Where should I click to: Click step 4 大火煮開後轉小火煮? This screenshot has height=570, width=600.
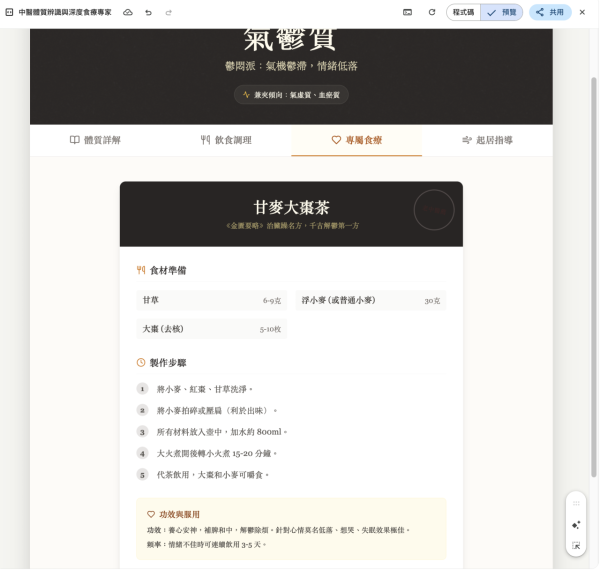(217, 453)
